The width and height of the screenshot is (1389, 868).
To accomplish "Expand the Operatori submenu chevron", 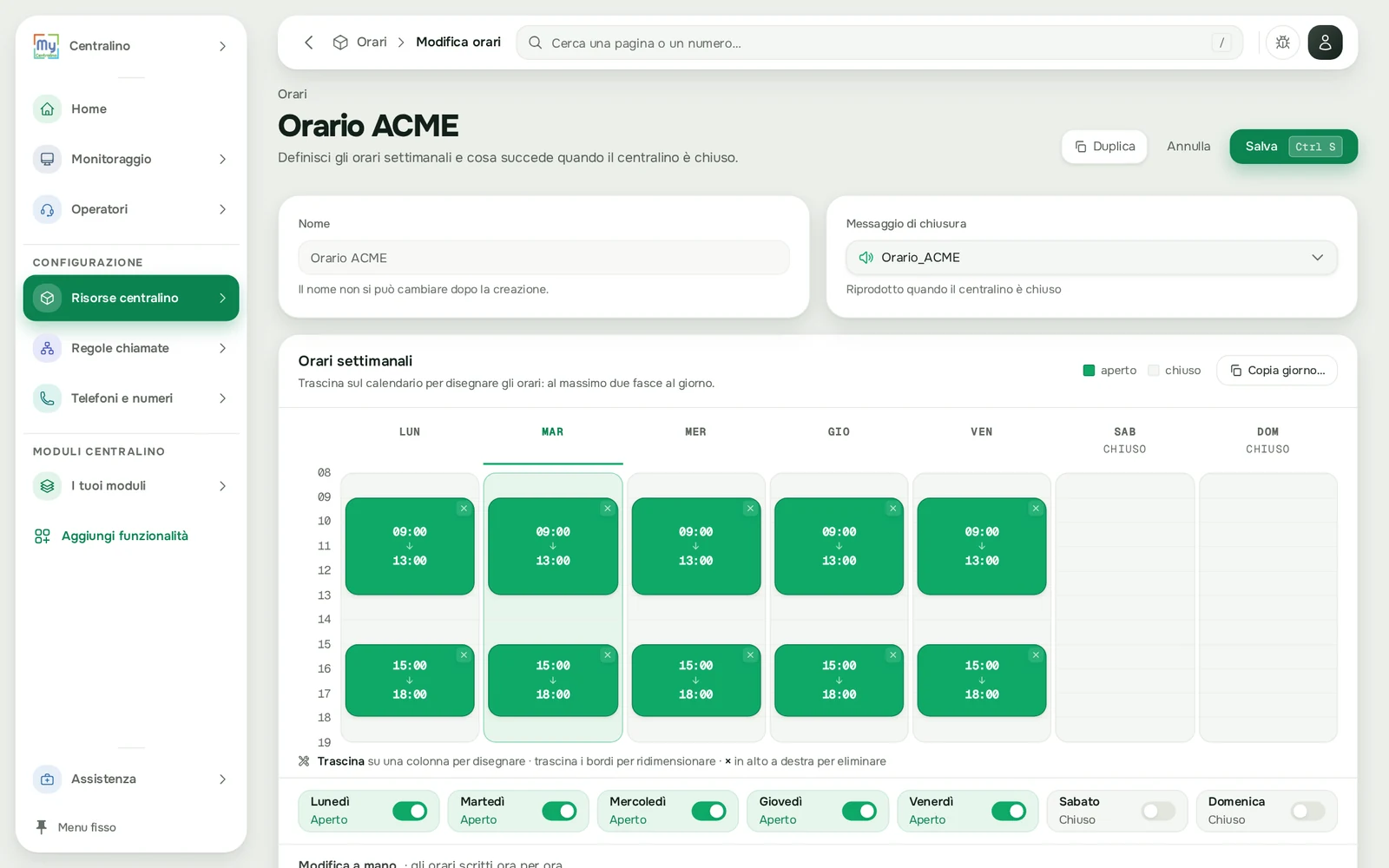I will pos(222,209).
